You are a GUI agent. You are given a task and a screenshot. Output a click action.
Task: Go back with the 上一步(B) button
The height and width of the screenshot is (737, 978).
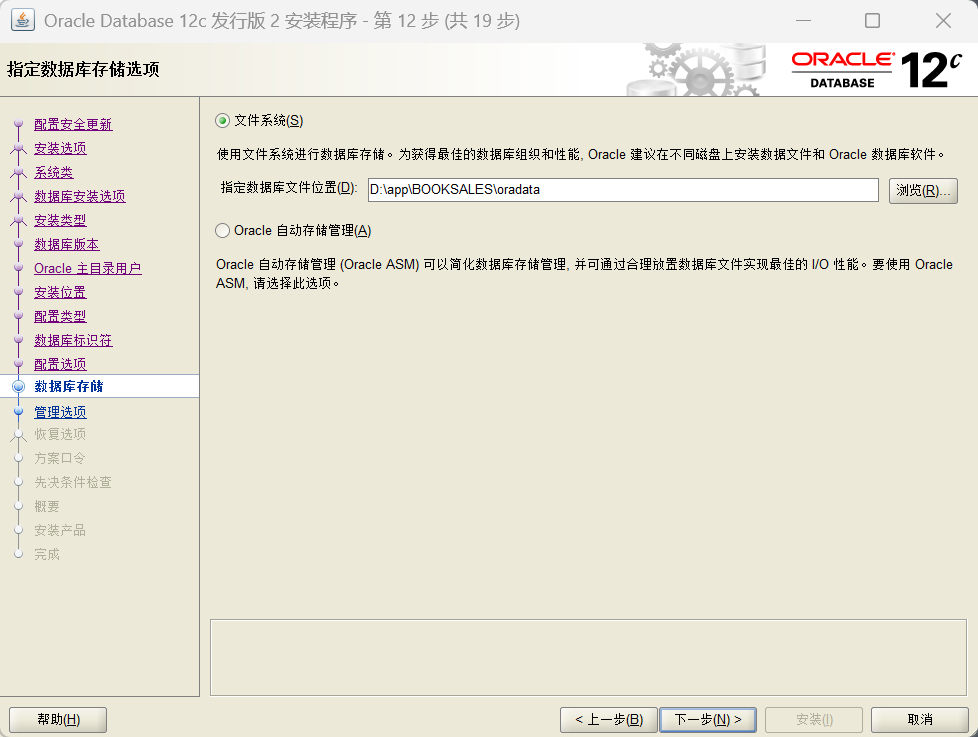tap(609, 720)
